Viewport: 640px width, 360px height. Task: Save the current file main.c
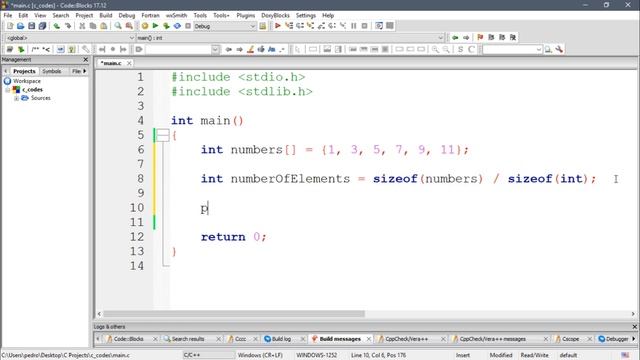[x=31, y=26]
